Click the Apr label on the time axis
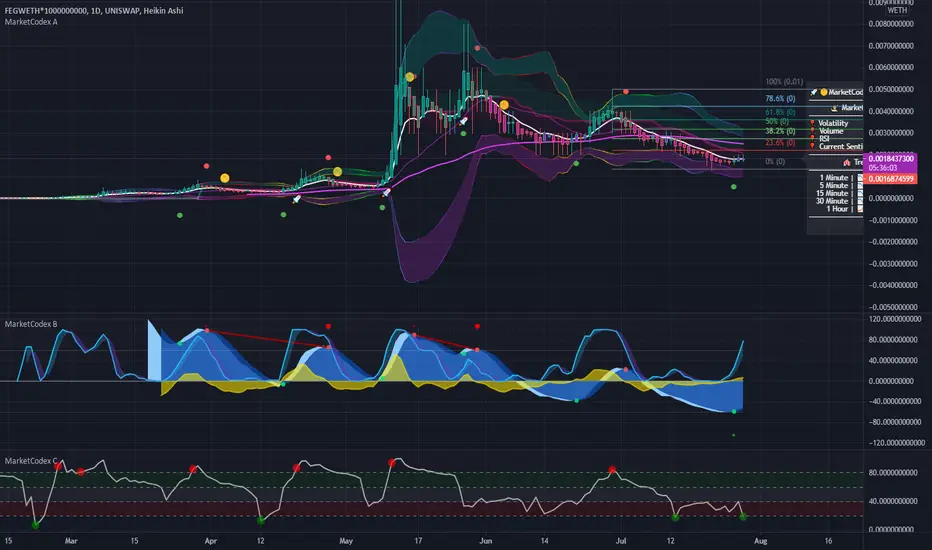932x550 pixels. [x=210, y=541]
